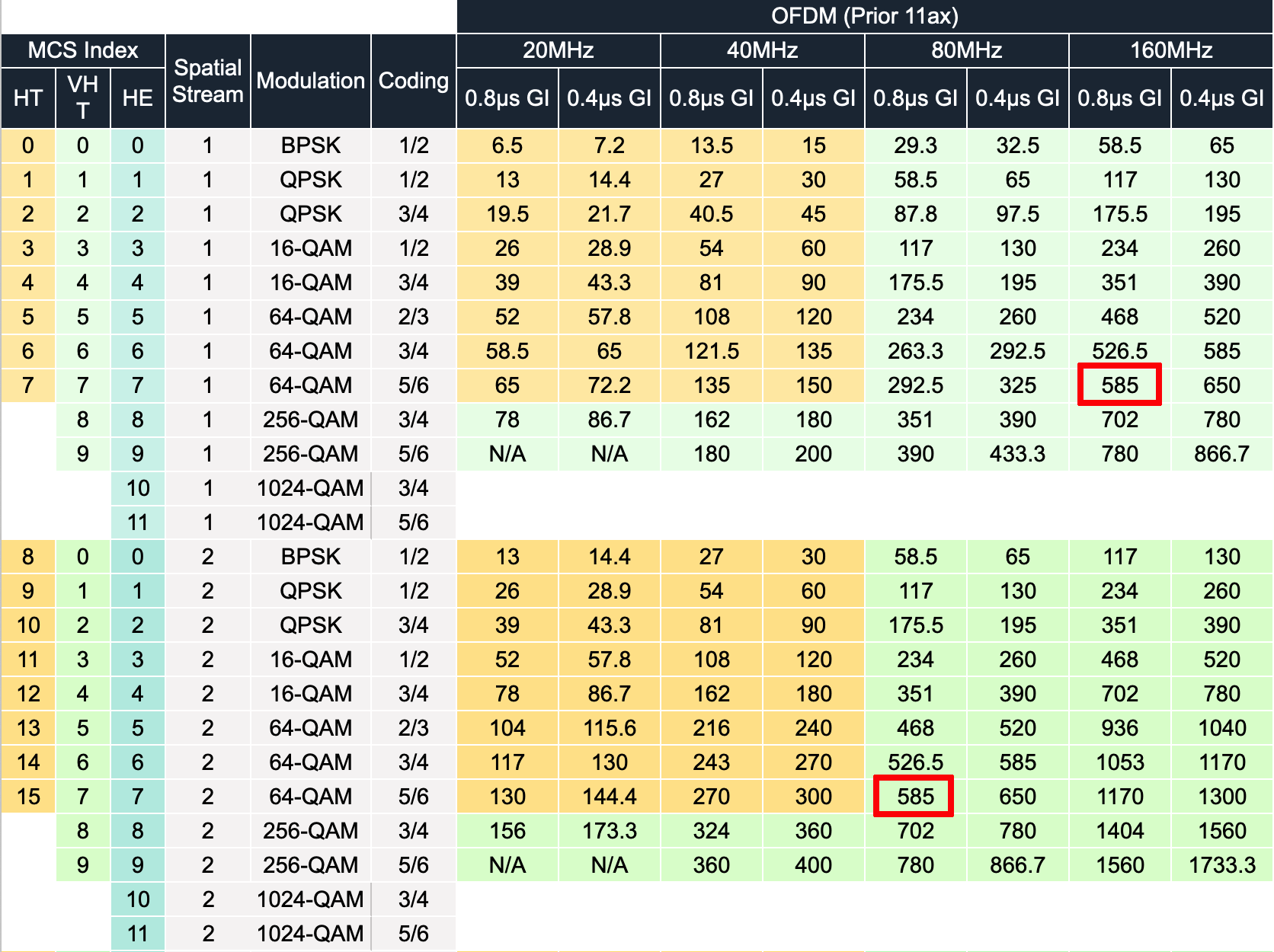Viewport: 1274px width, 952px height.
Task: Select red-outlined 585 cell under 80MHz
Action: (914, 797)
